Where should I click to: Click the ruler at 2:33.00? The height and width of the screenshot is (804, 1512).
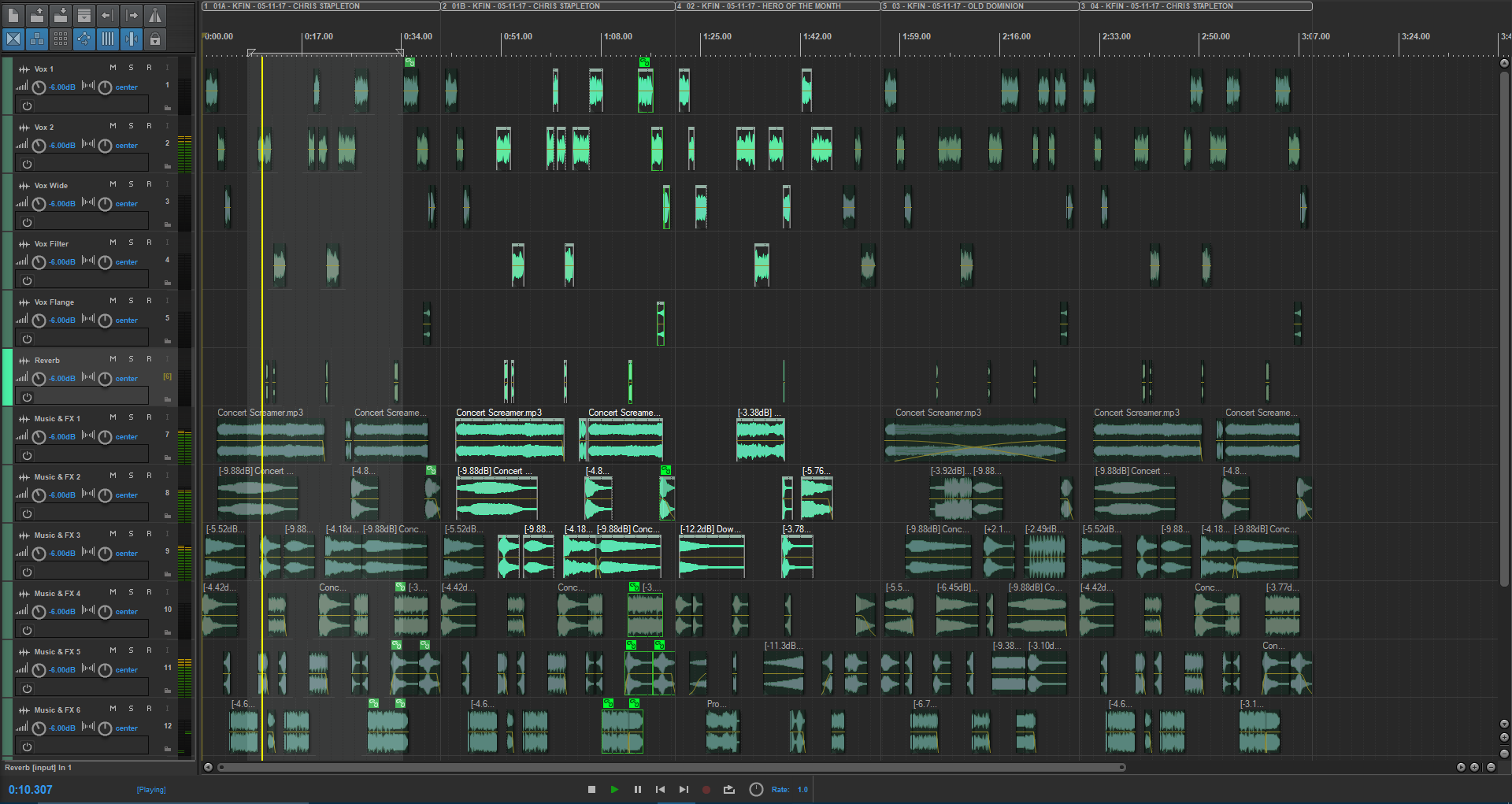1116,37
